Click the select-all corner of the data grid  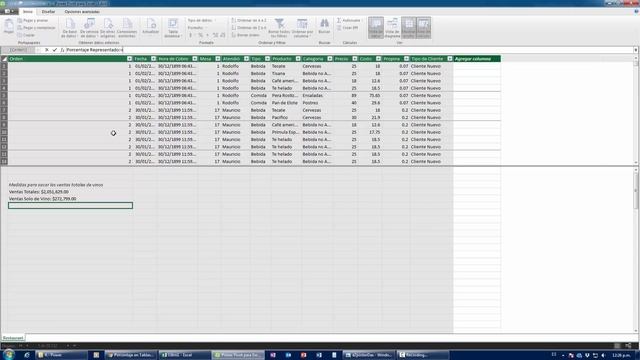4,59
